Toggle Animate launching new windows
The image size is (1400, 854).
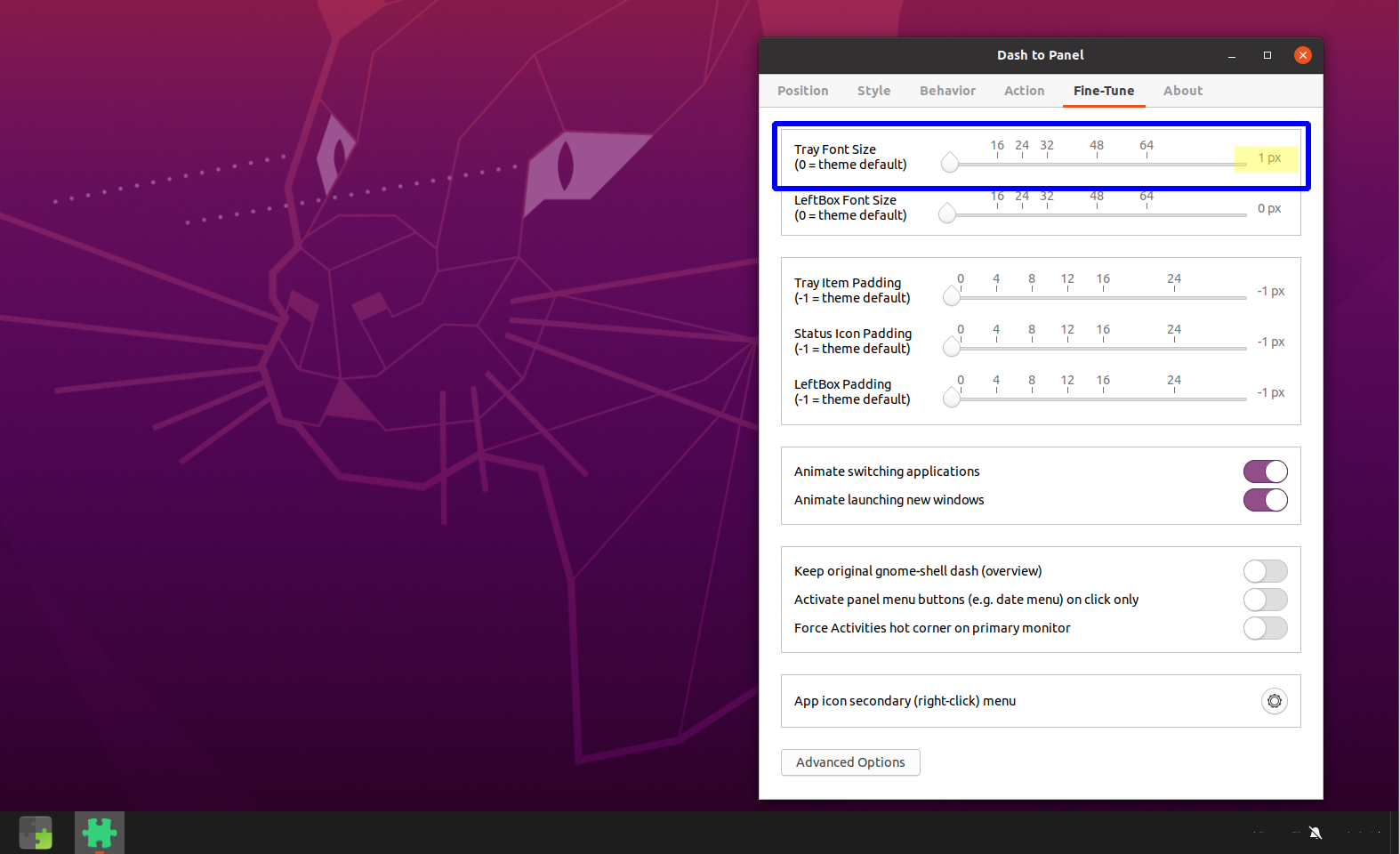(1266, 500)
